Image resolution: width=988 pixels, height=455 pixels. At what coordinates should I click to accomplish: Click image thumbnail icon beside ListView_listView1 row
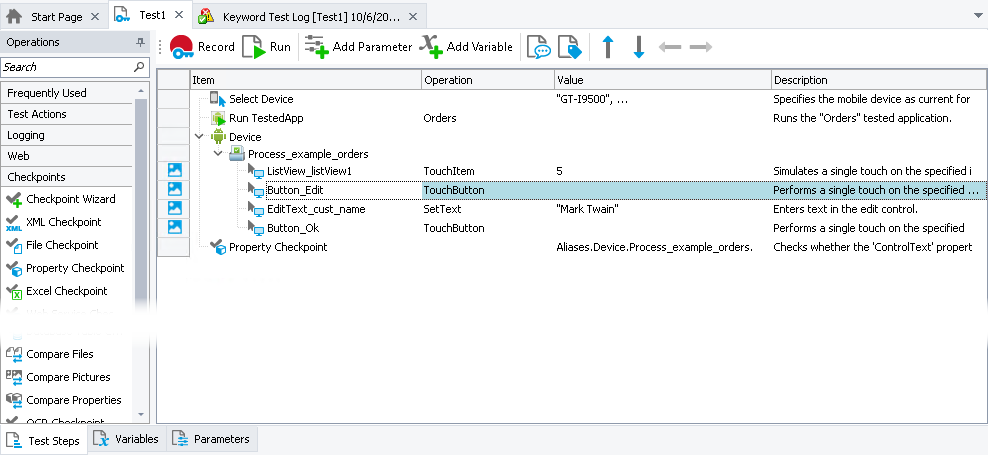tap(174, 171)
